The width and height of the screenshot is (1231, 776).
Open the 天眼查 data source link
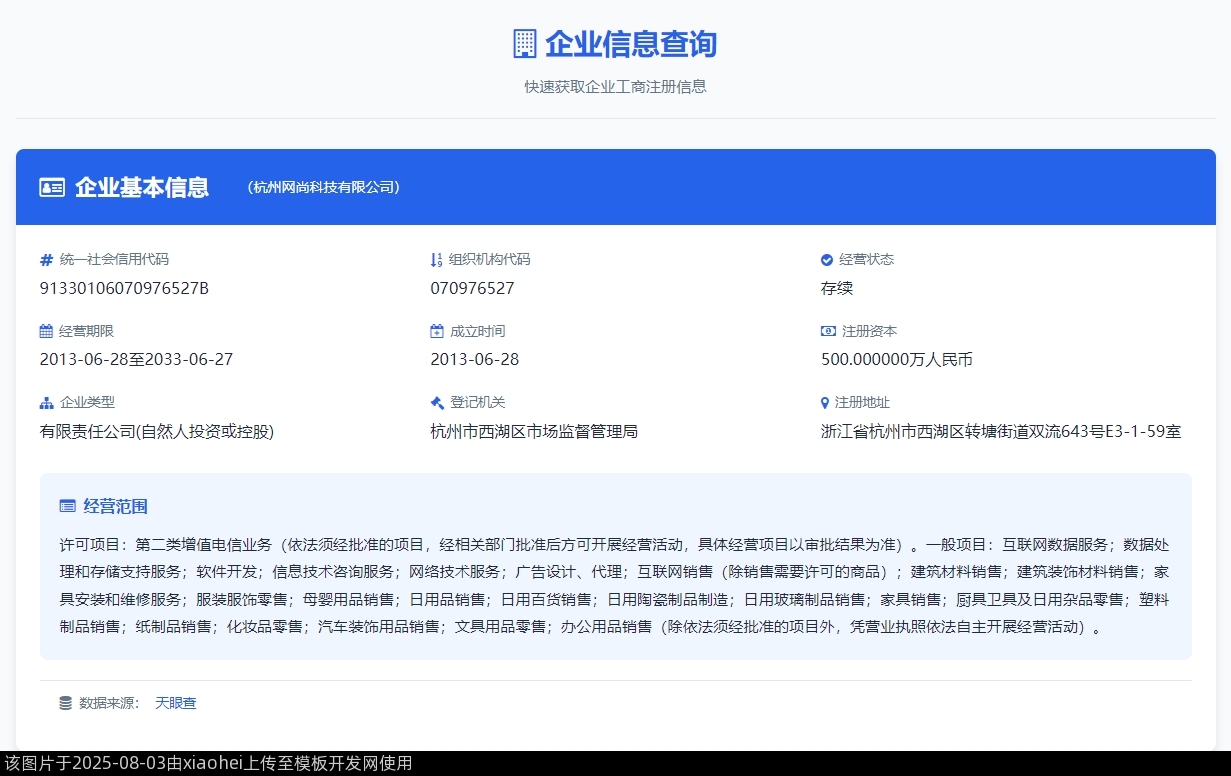click(176, 703)
